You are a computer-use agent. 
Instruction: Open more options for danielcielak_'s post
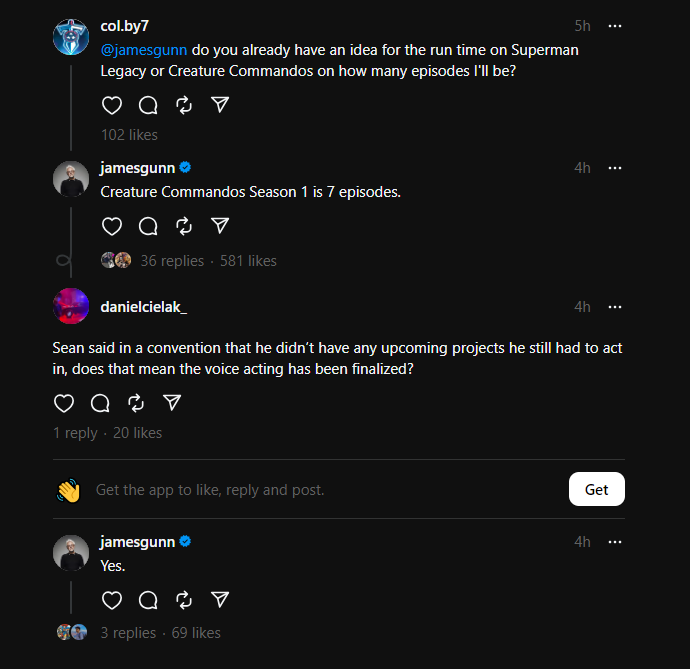(615, 307)
